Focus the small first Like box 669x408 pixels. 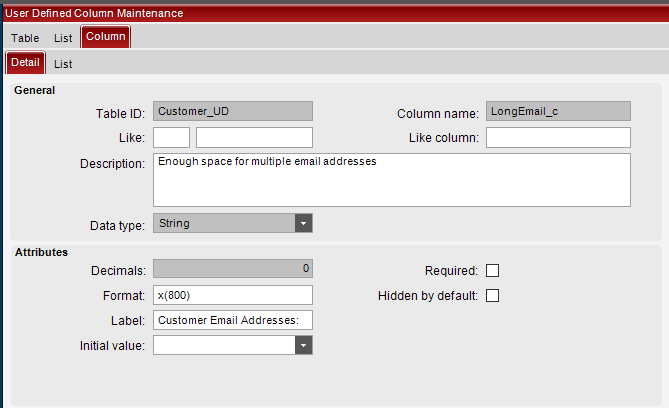171,137
